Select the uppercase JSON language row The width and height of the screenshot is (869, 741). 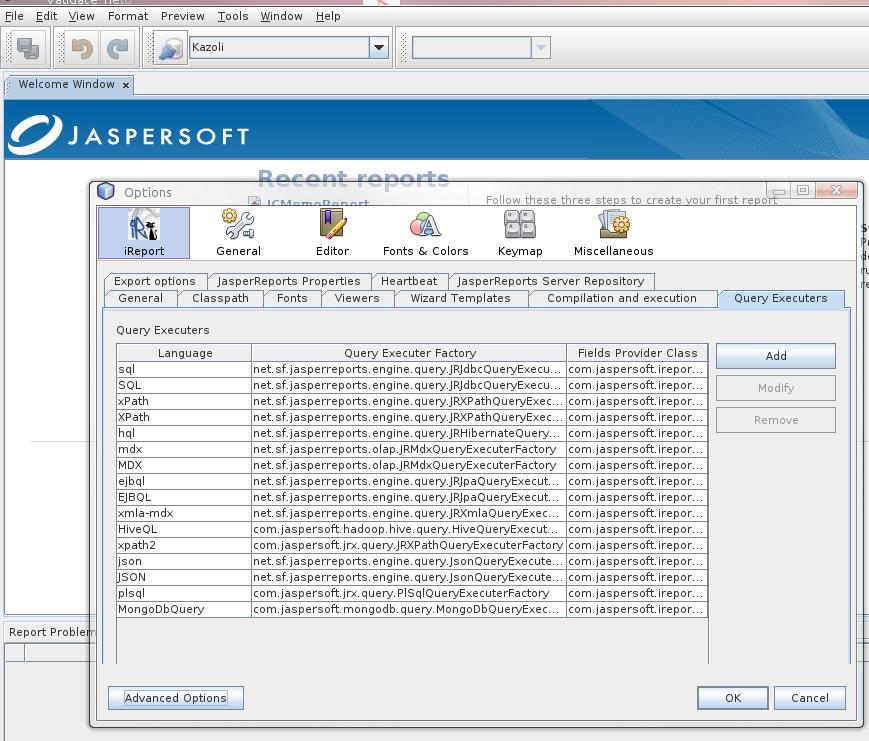click(412, 578)
